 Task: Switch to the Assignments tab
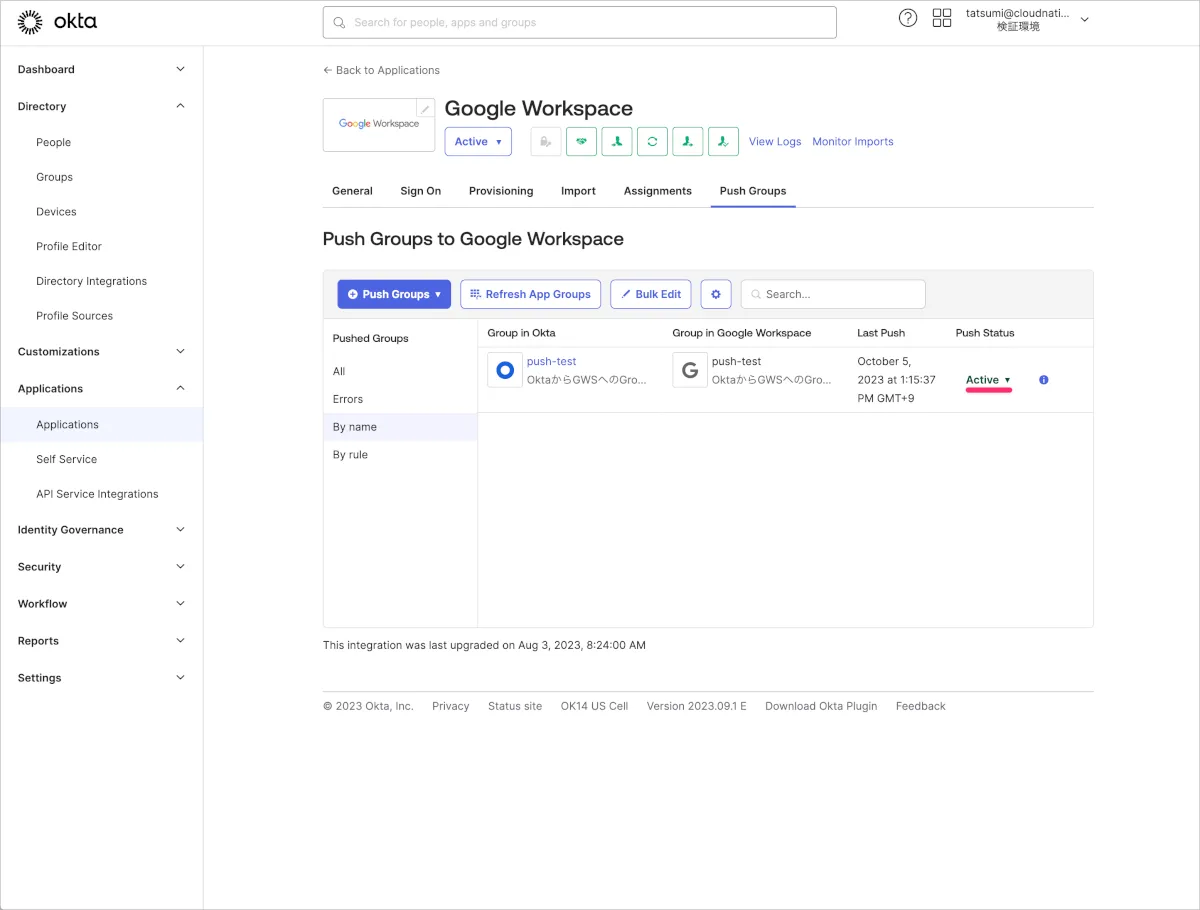657,191
